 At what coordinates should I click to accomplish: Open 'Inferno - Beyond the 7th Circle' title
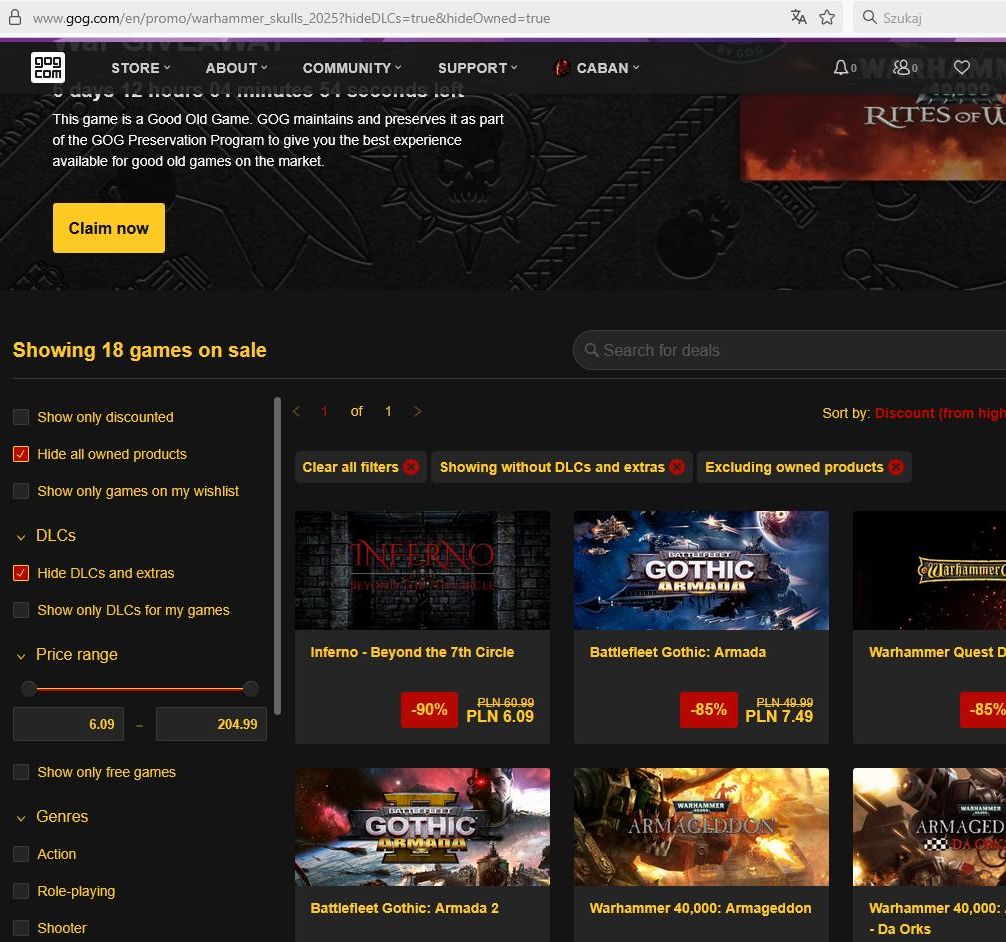coord(412,652)
